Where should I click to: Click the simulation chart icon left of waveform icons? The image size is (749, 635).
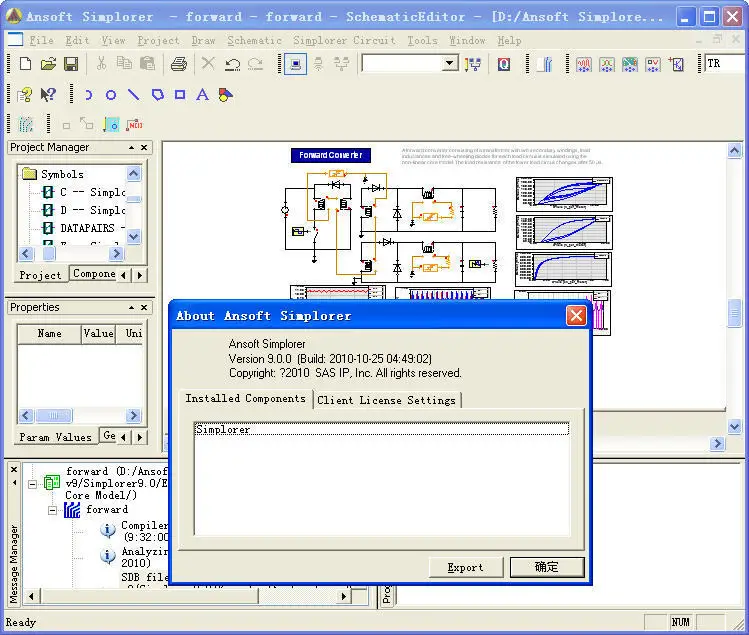click(x=545, y=64)
